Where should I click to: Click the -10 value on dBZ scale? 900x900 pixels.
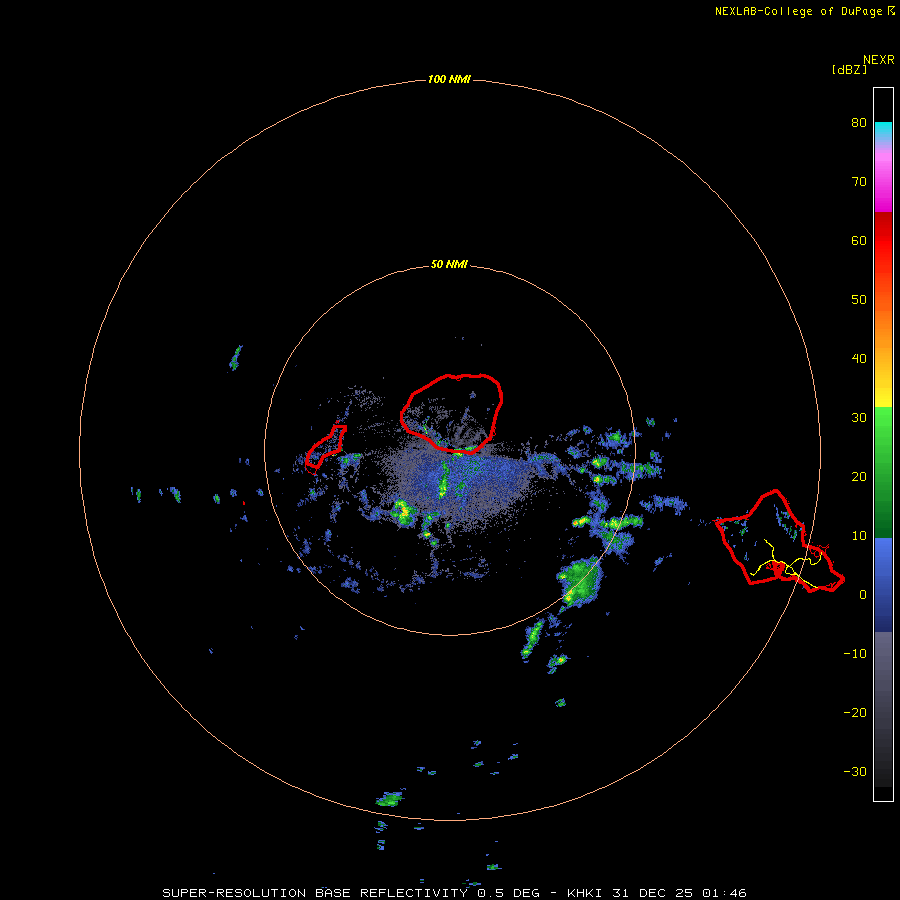(855, 654)
